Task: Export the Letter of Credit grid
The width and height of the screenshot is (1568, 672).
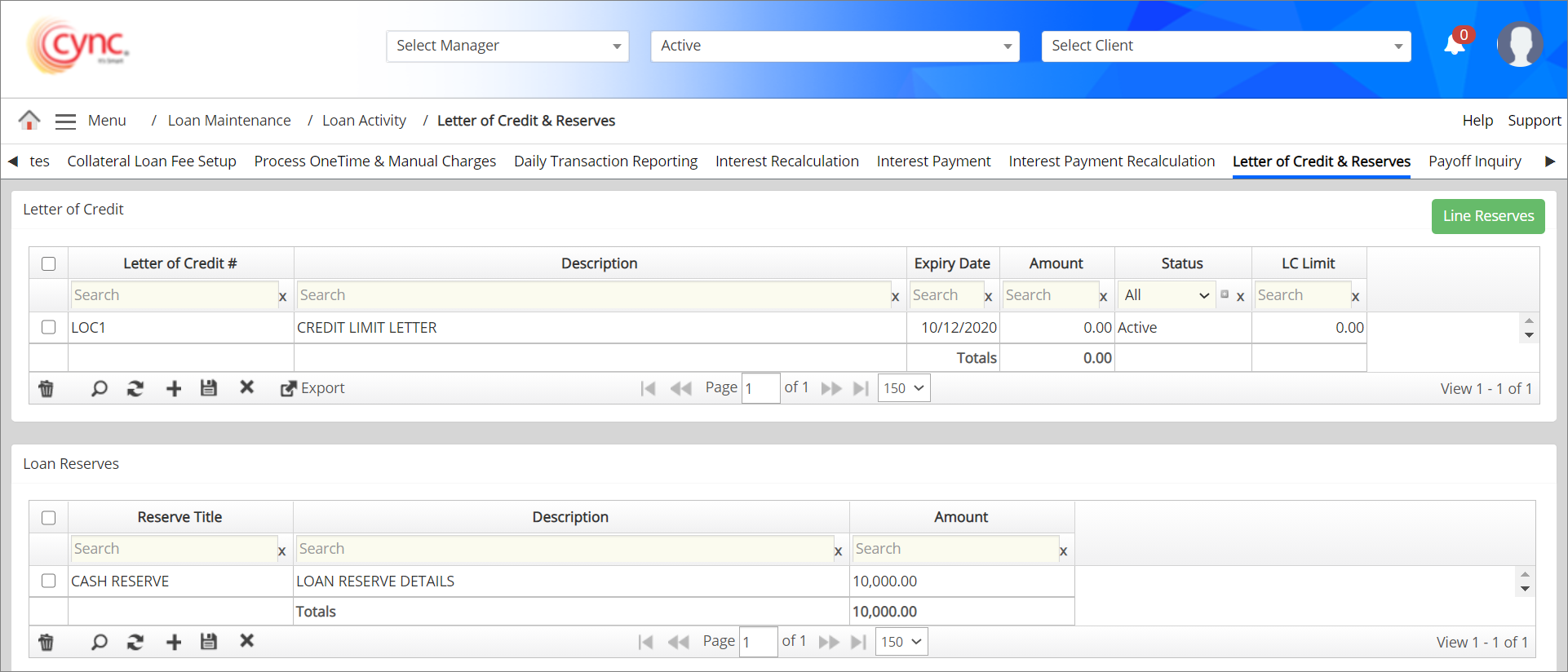Action: pos(312,388)
